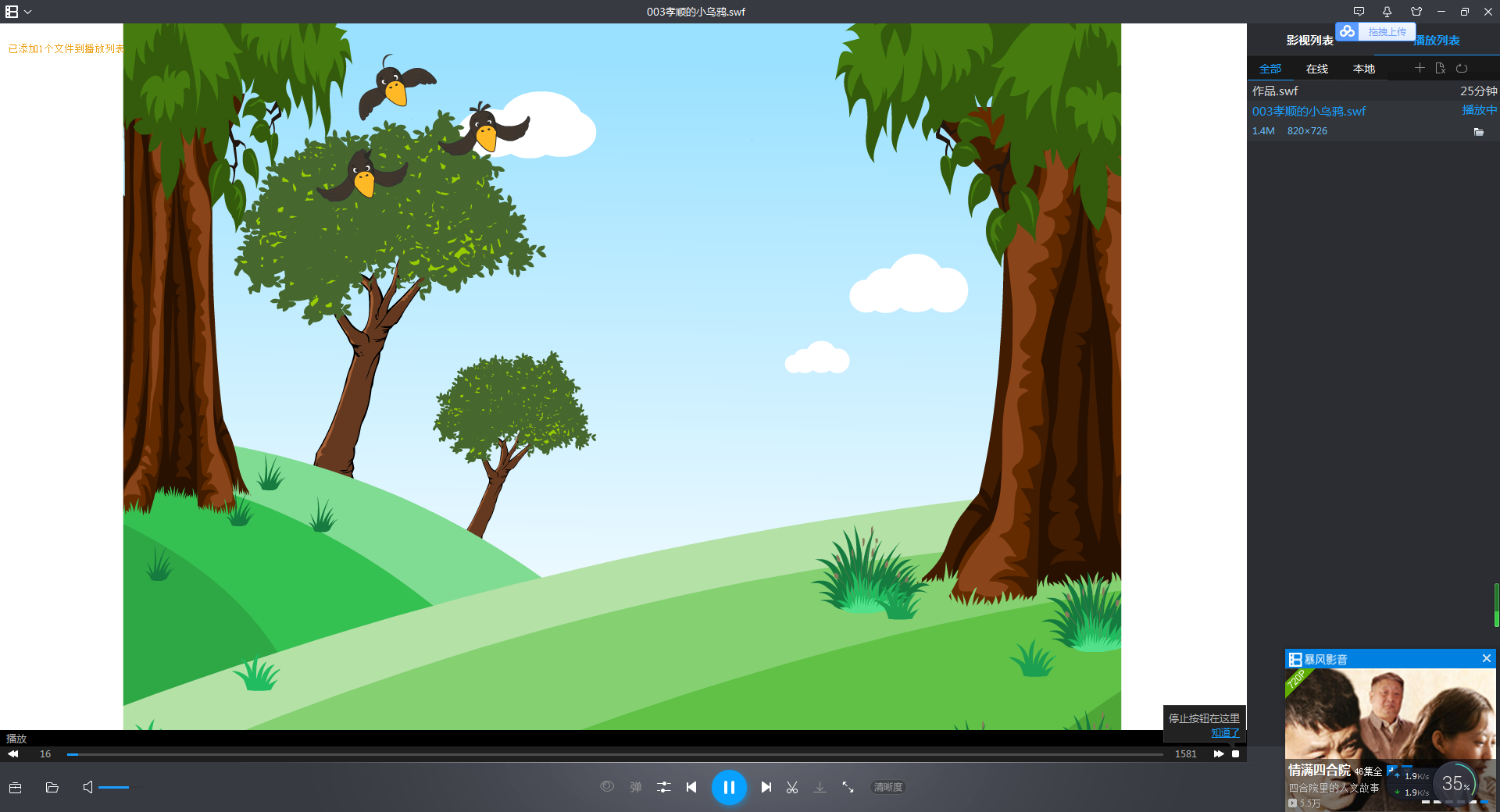The width and height of the screenshot is (1500, 812).
Task: Open the containing folder of the playing file
Action: point(1478,132)
